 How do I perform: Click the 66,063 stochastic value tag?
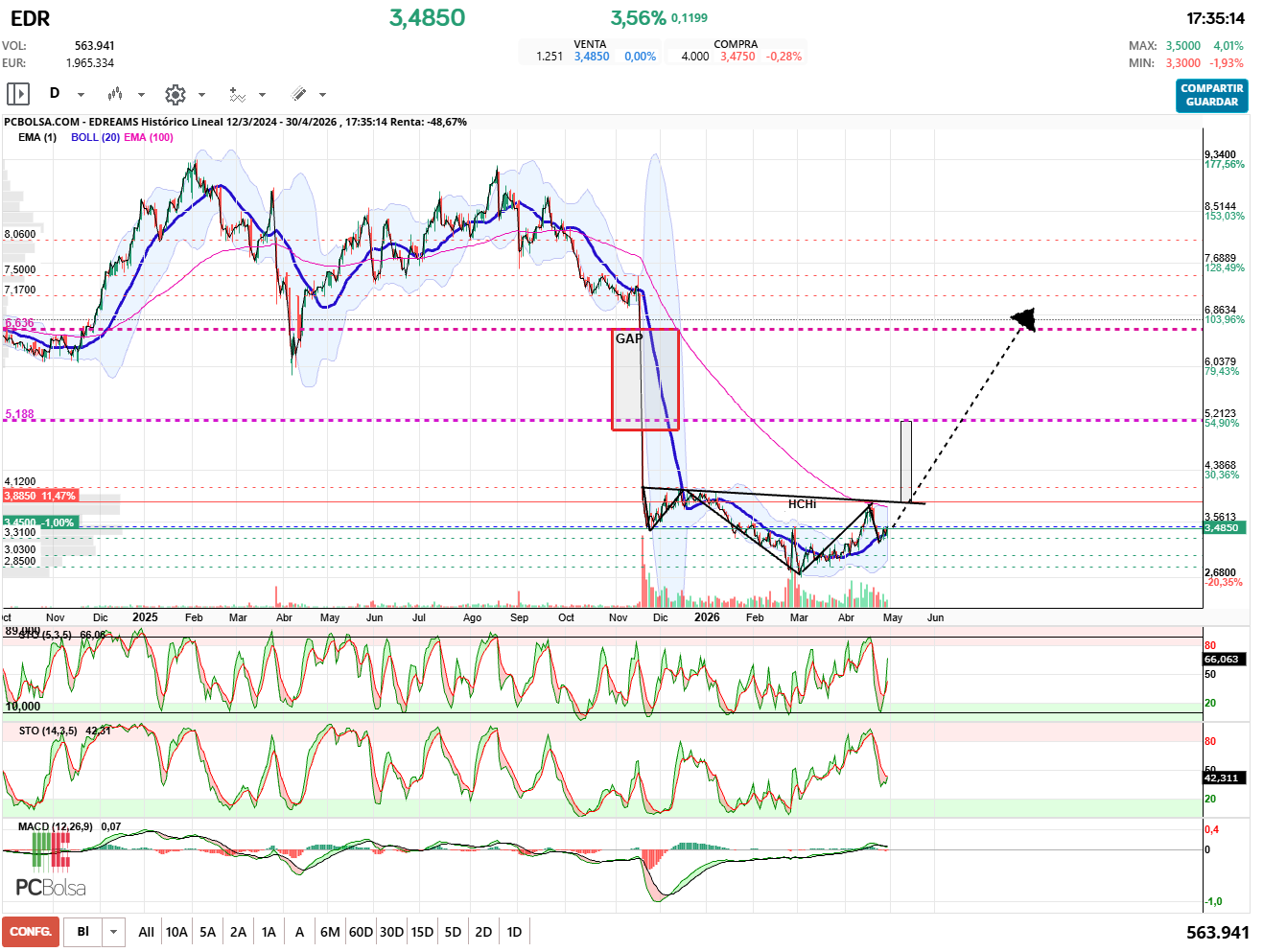(x=1224, y=659)
